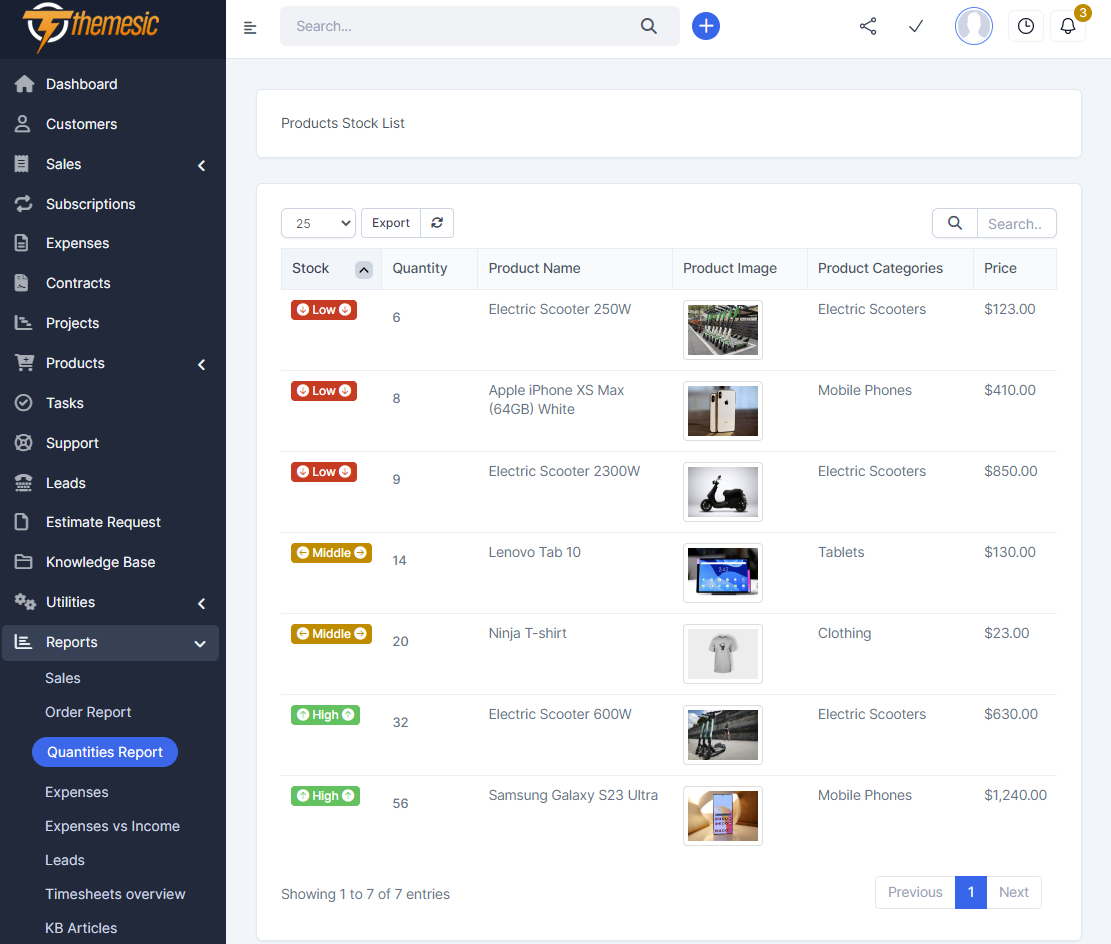
Task: Go to Next page of entries
Action: pyautogui.click(x=1013, y=892)
